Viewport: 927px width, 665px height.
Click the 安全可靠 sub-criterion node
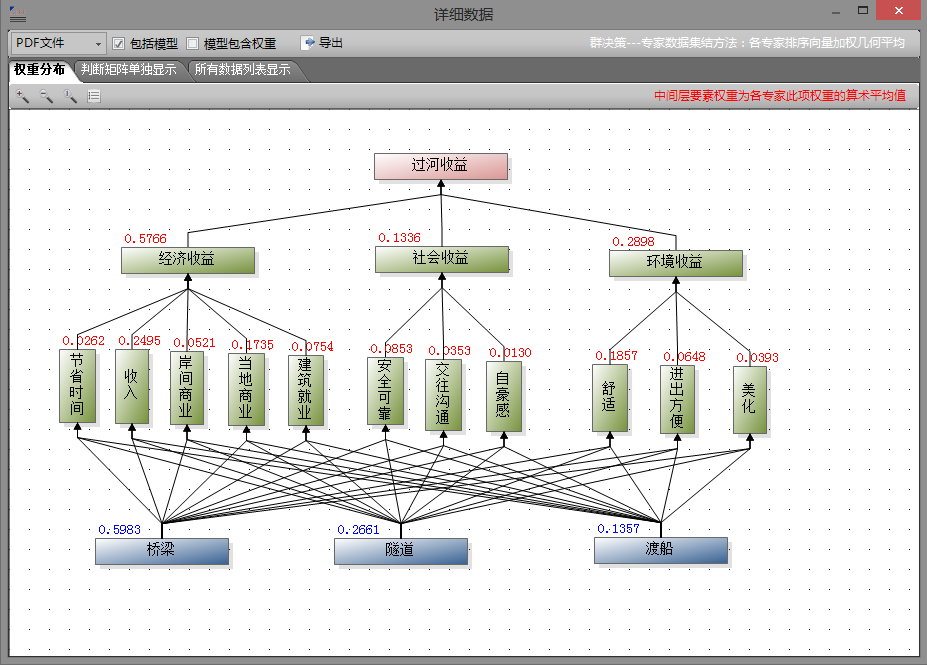[x=385, y=391]
